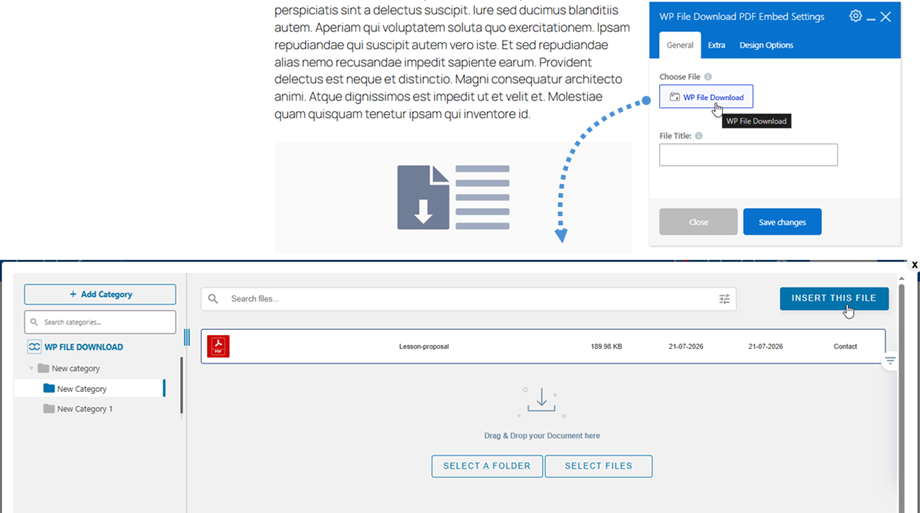This screenshot has width=920, height=513.
Task: Focus the File Title input field
Action: (748, 155)
